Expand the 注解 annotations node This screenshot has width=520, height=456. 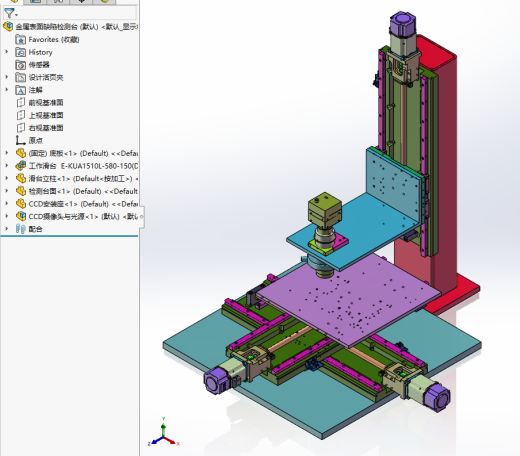click(x=7, y=90)
